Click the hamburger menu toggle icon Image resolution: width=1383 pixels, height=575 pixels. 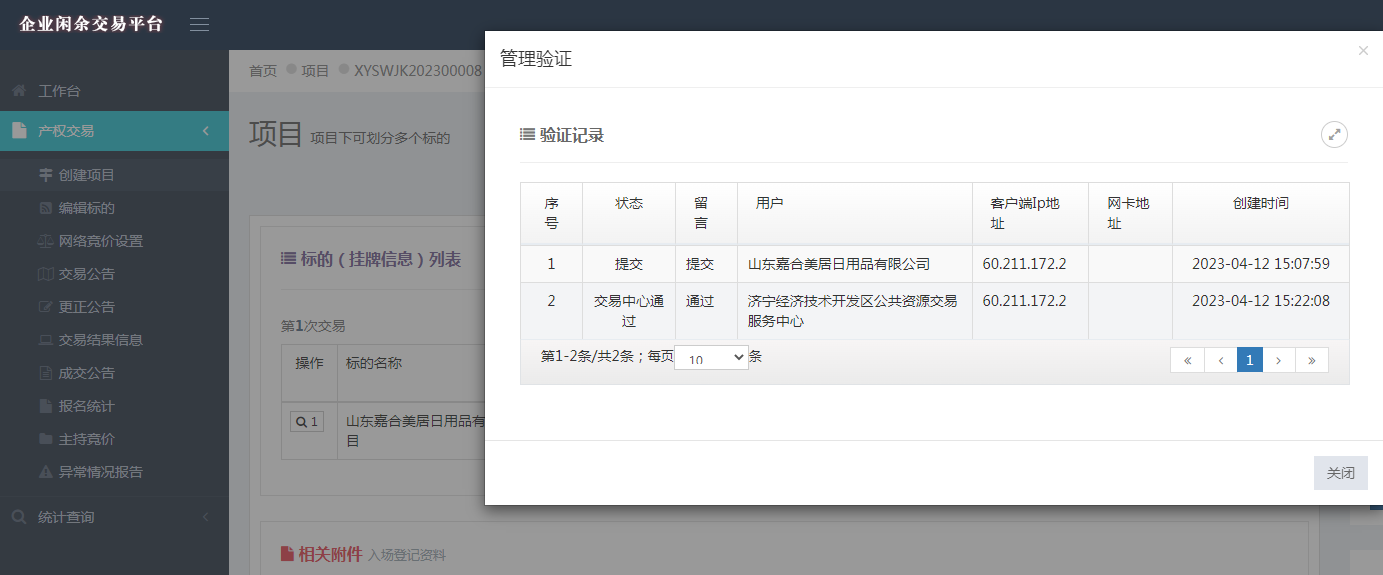[x=199, y=24]
